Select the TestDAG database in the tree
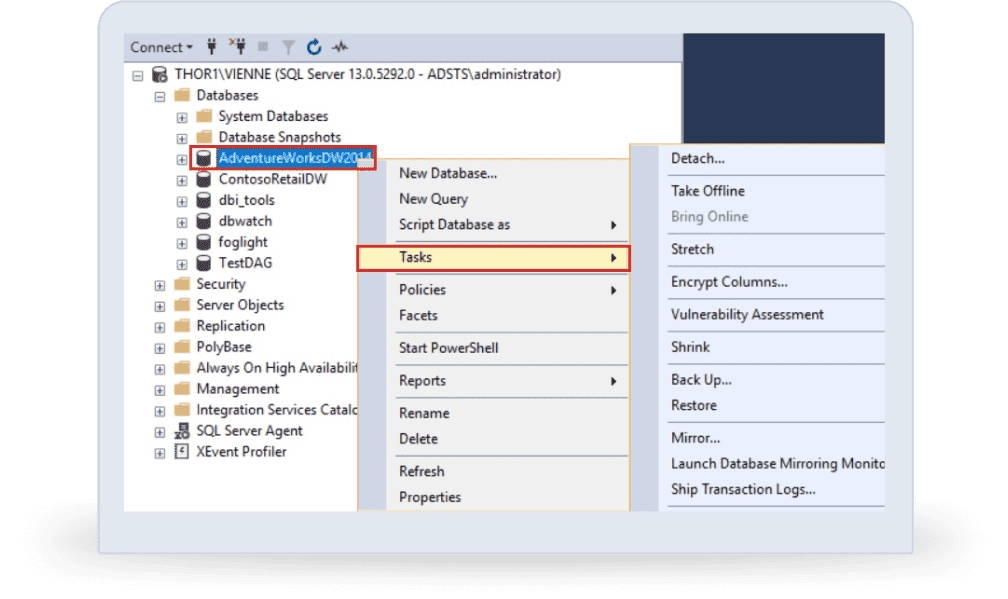This screenshot has width=1008, height=599. click(x=245, y=263)
